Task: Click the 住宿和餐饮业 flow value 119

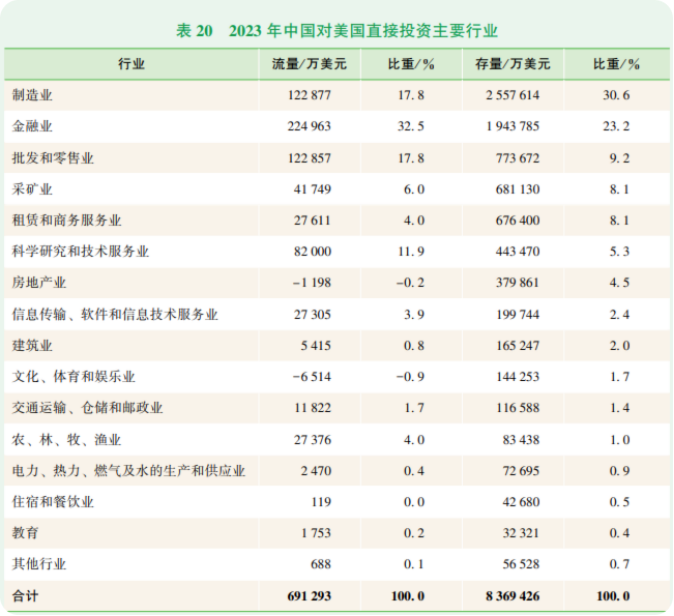Action: 320,502
